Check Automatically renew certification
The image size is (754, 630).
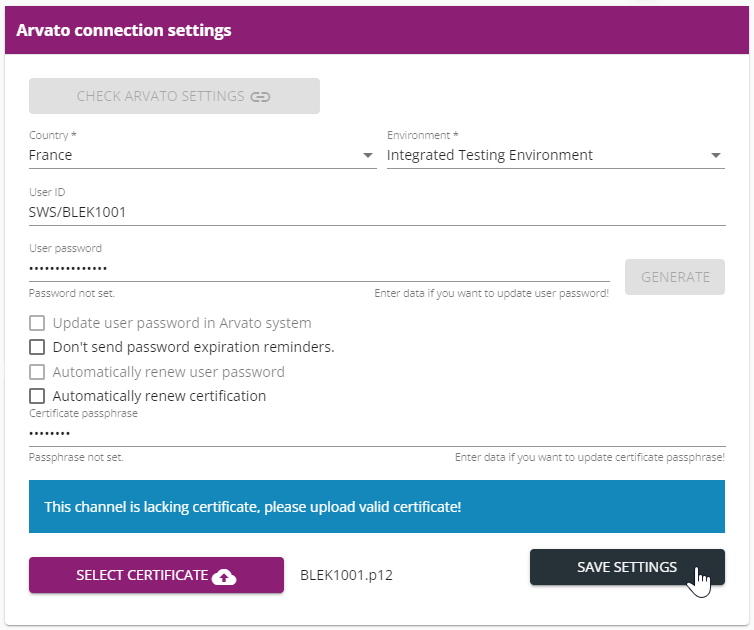[37, 396]
